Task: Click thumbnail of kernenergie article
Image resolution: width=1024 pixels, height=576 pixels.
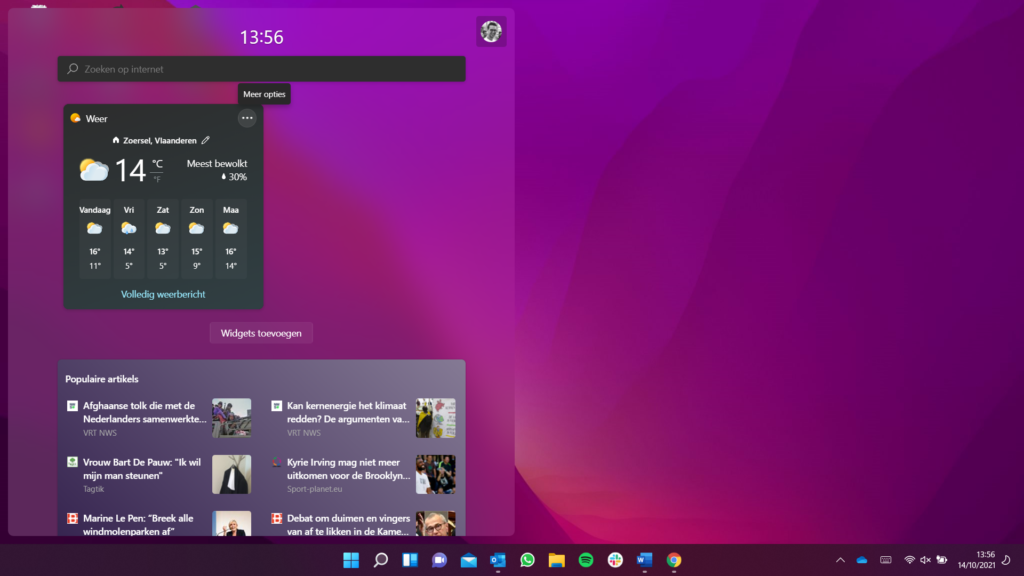Action: click(436, 418)
